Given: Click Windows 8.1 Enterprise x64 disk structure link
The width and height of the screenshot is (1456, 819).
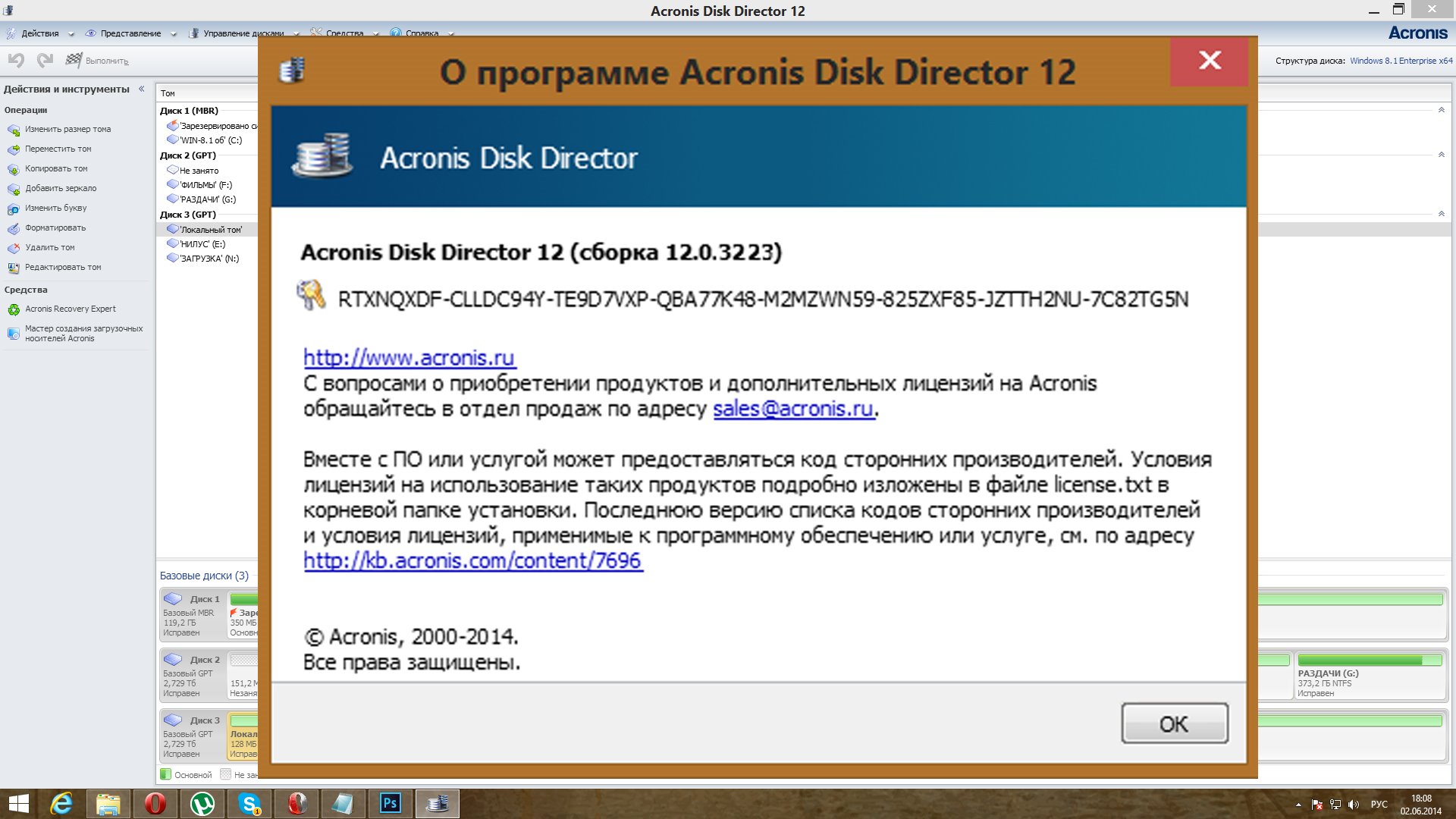Looking at the screenshot, I should click(1401, 61).
